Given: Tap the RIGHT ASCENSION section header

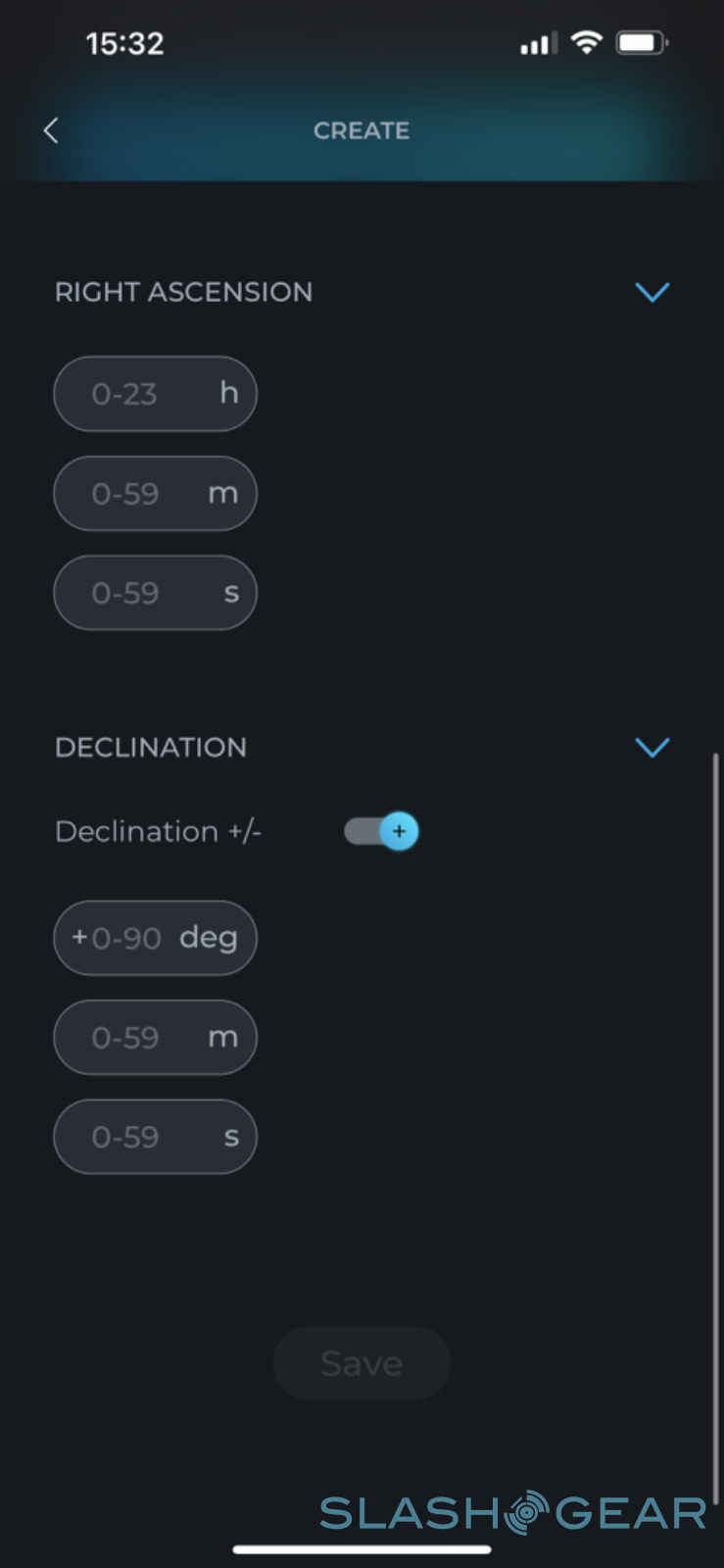Looking at the screenshot, I should click(x=183, y=292).
